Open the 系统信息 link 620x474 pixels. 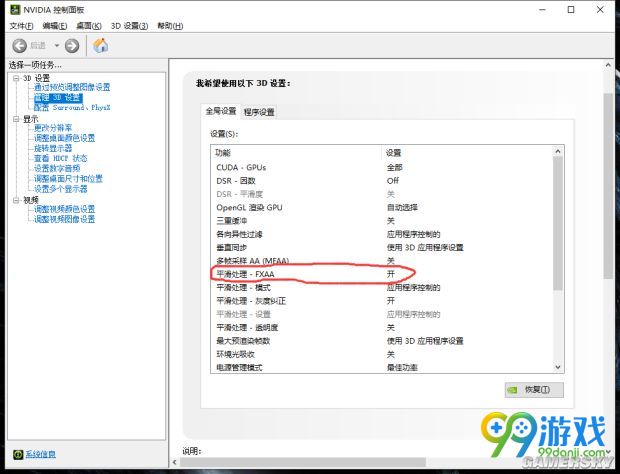pos(40,454)
